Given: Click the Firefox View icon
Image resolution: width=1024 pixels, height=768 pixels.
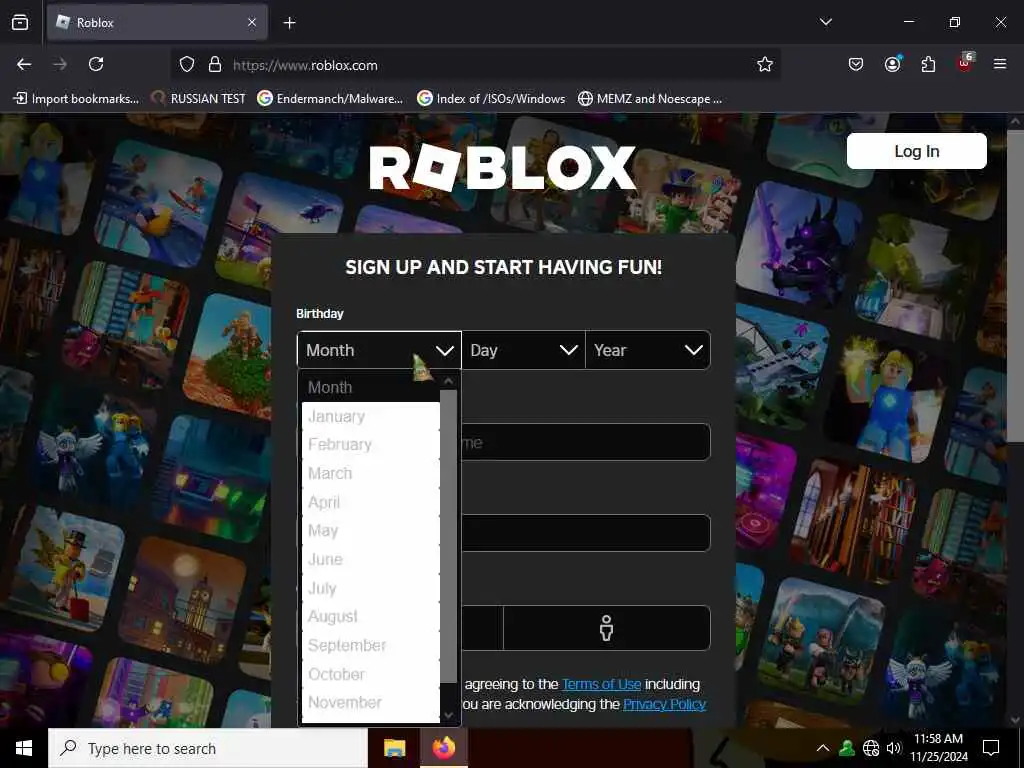Looking at the screenshot, I should tap(20, 23).
